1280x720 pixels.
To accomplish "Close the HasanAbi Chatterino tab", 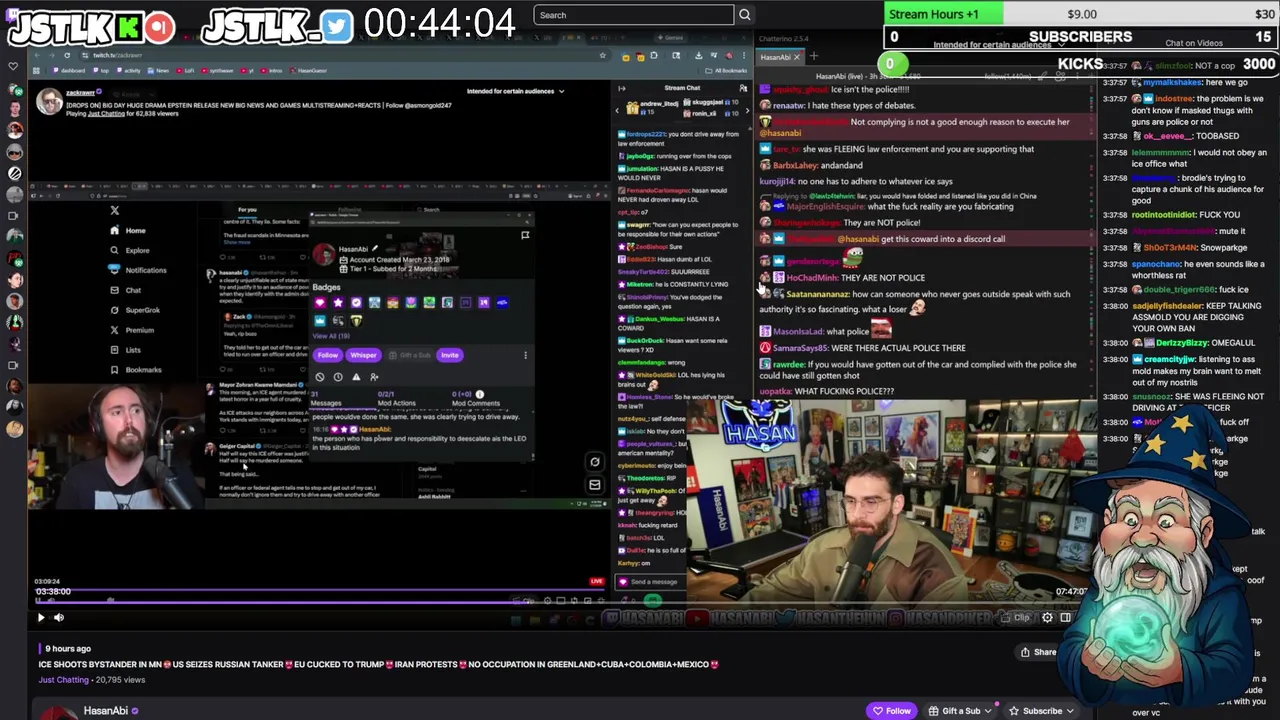I will tap(797, 57).
